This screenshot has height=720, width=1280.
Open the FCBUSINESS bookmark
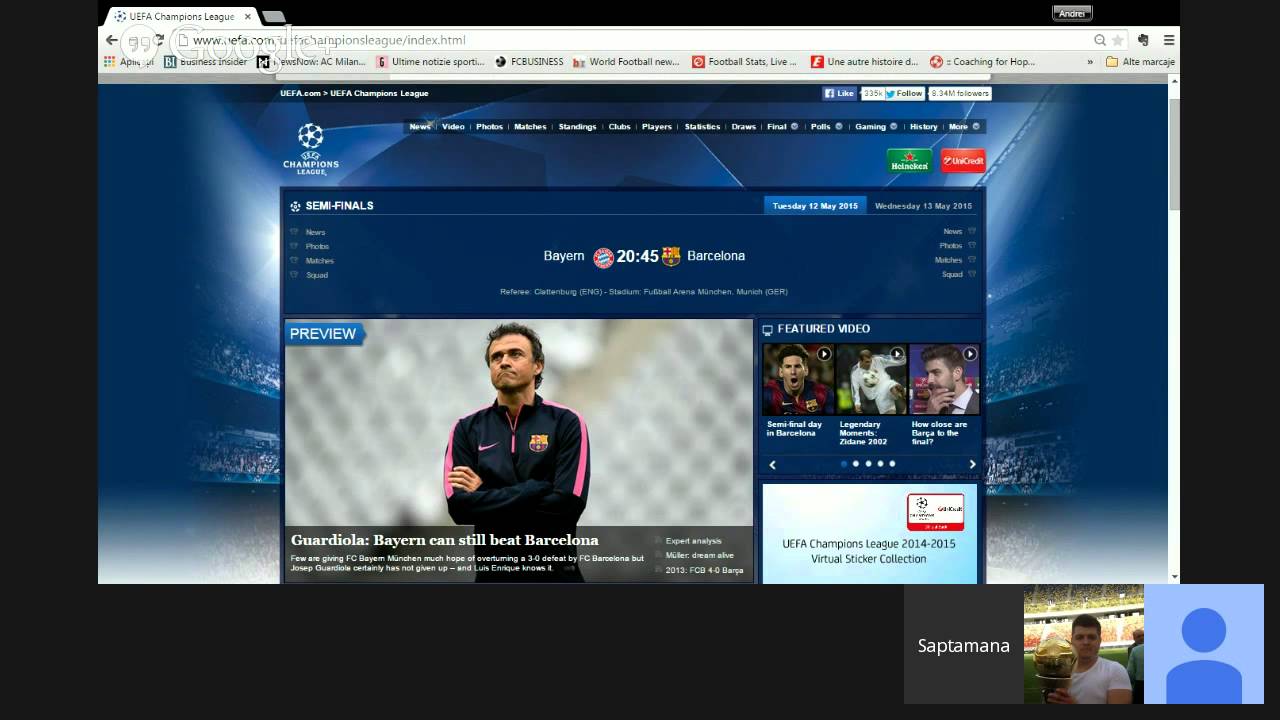point(529,61)
